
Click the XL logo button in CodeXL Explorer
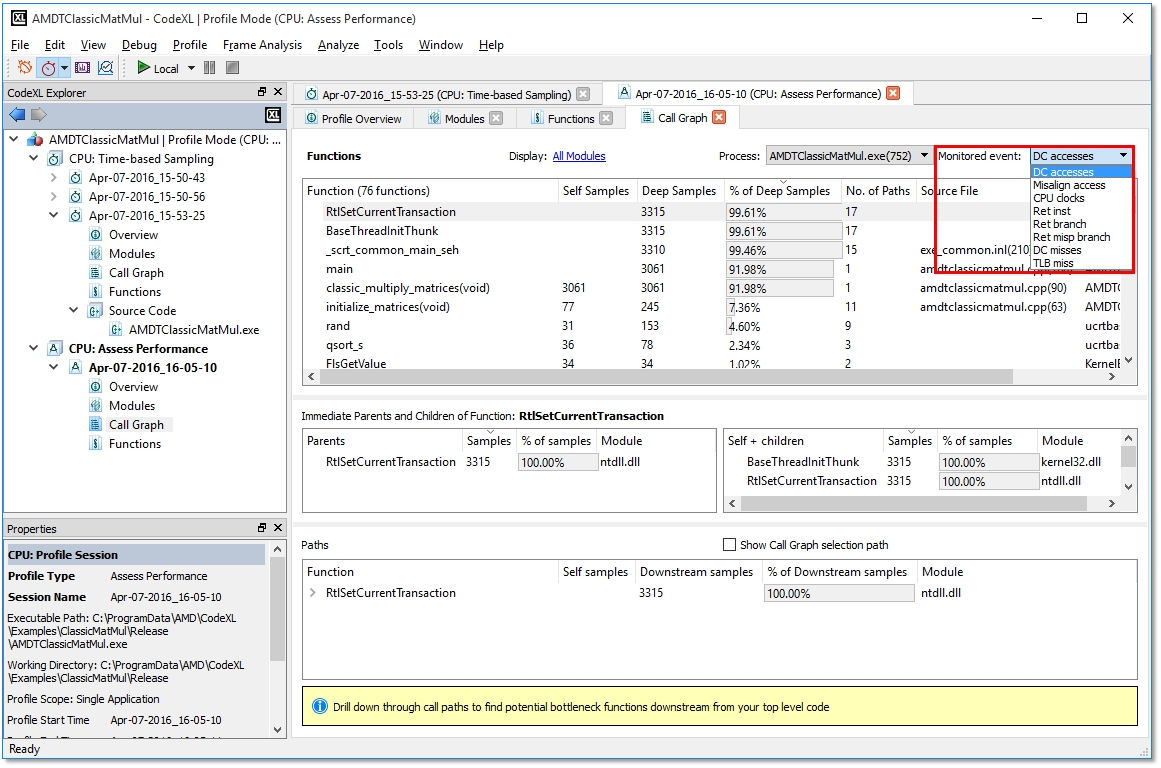273,115
